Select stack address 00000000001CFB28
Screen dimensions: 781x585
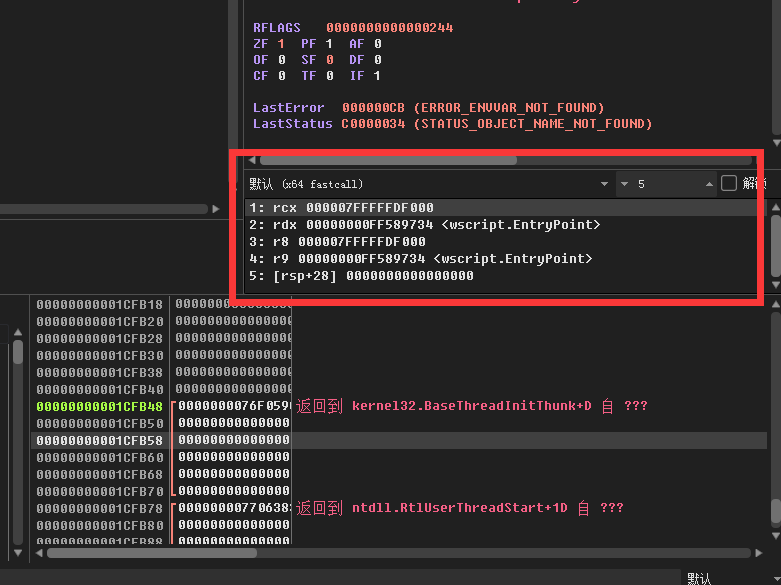pos(100,338)
